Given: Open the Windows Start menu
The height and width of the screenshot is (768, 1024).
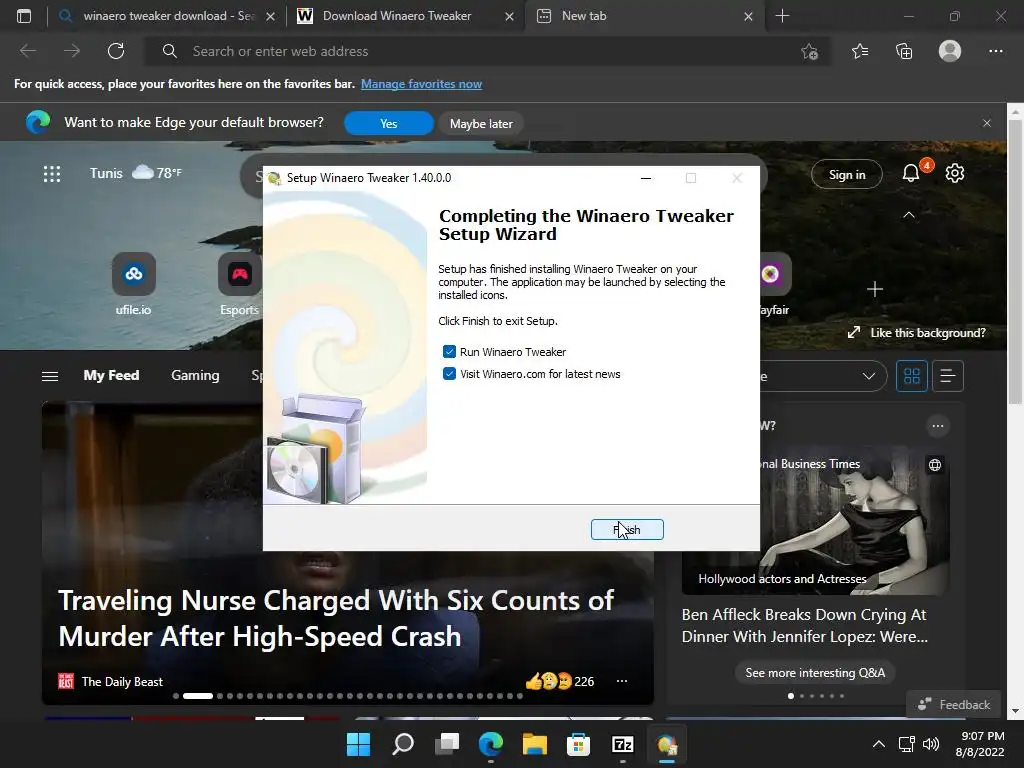Looking at the screenshot, I should [359, 744].
